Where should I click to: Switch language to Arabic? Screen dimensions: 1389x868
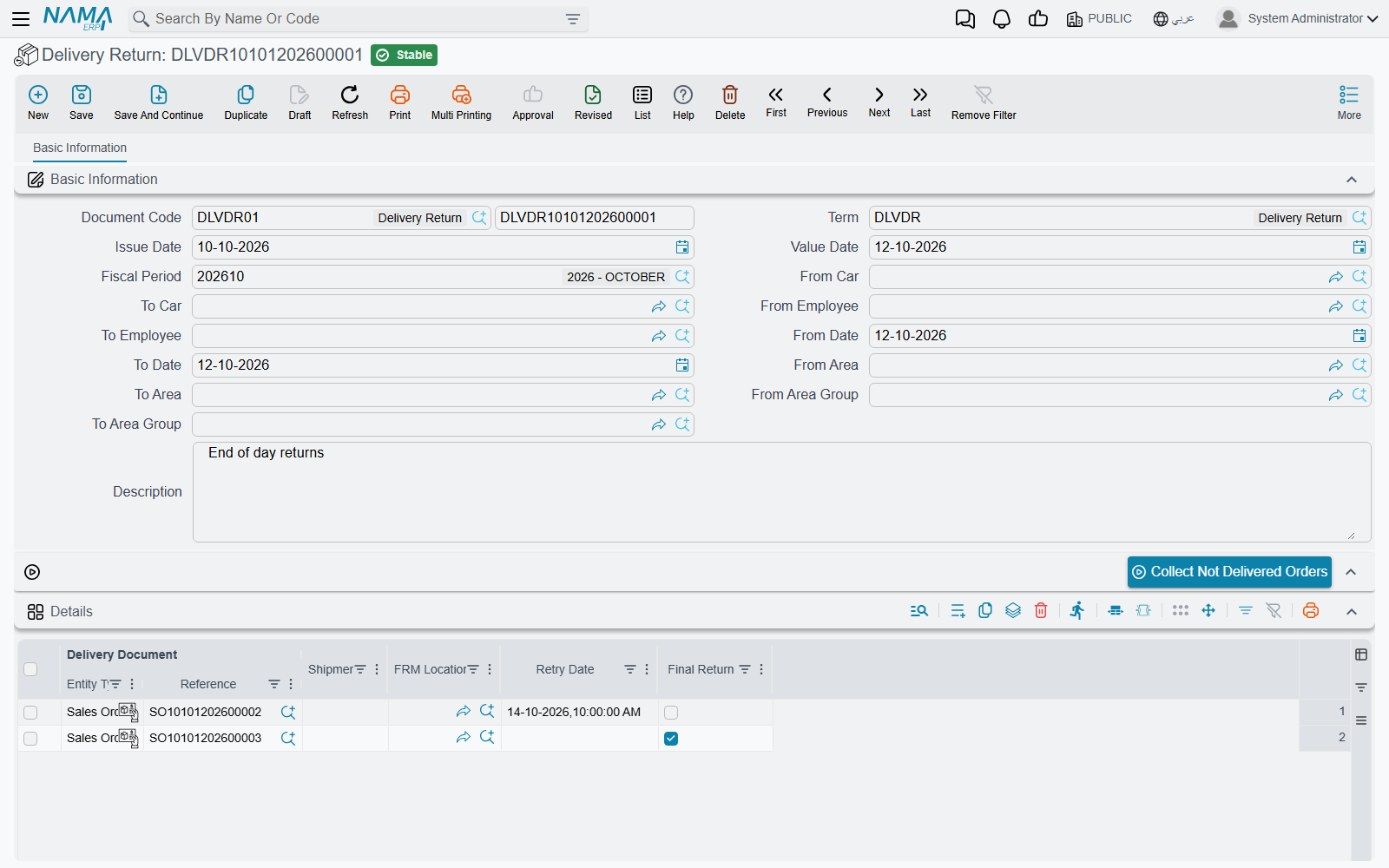pyautogui.click(x=1174, y=18)
